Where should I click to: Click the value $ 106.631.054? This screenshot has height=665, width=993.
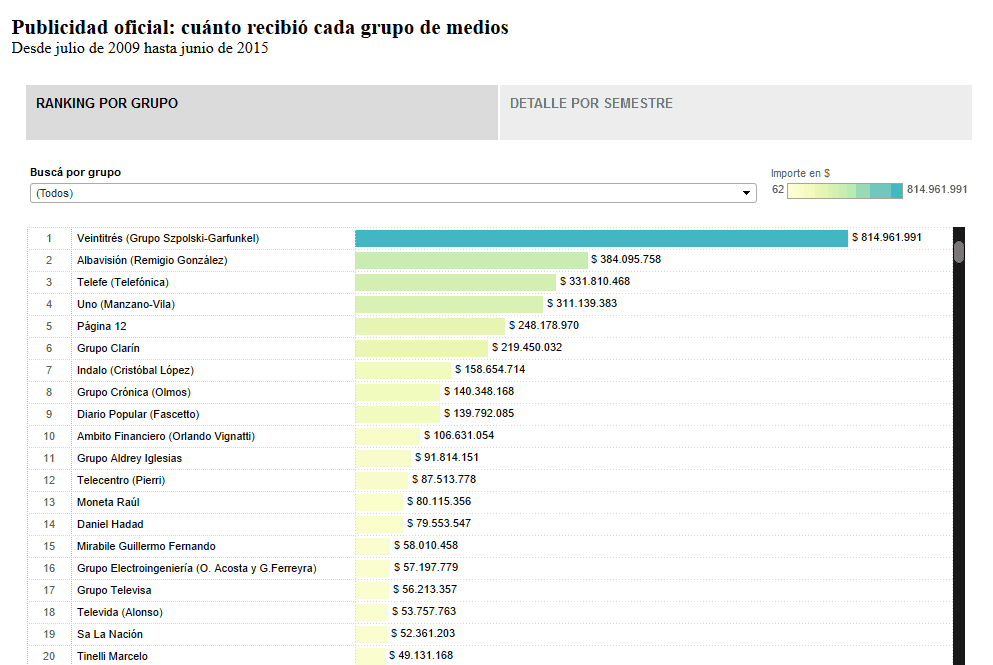[x=459, y=436]
